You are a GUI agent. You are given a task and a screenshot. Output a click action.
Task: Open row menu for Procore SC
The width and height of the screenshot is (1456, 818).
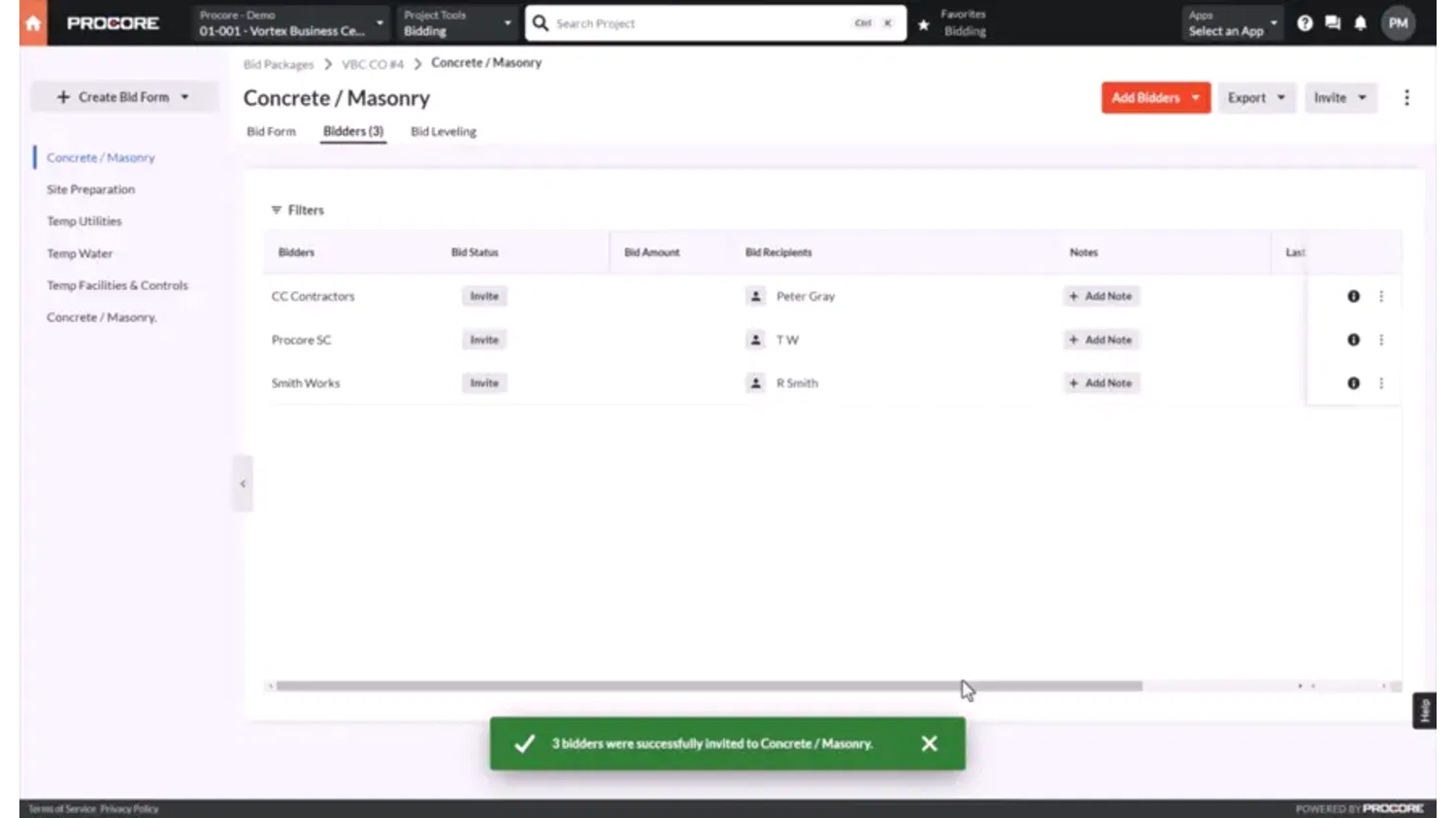[x=1381, y=340]
